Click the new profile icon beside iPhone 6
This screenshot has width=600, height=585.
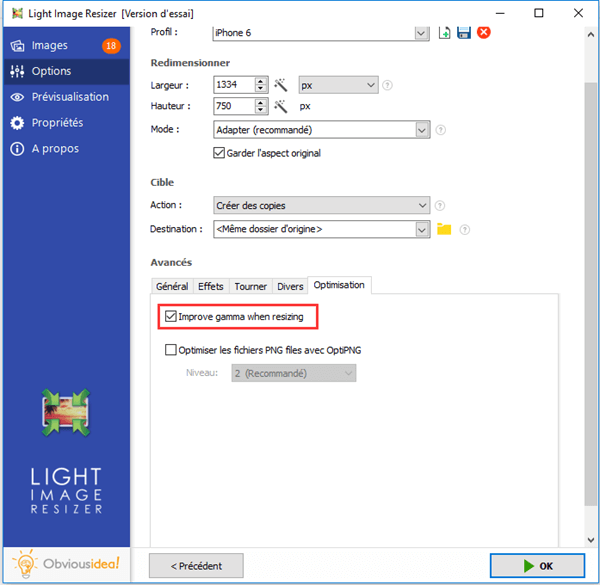[x=444, y=33]
